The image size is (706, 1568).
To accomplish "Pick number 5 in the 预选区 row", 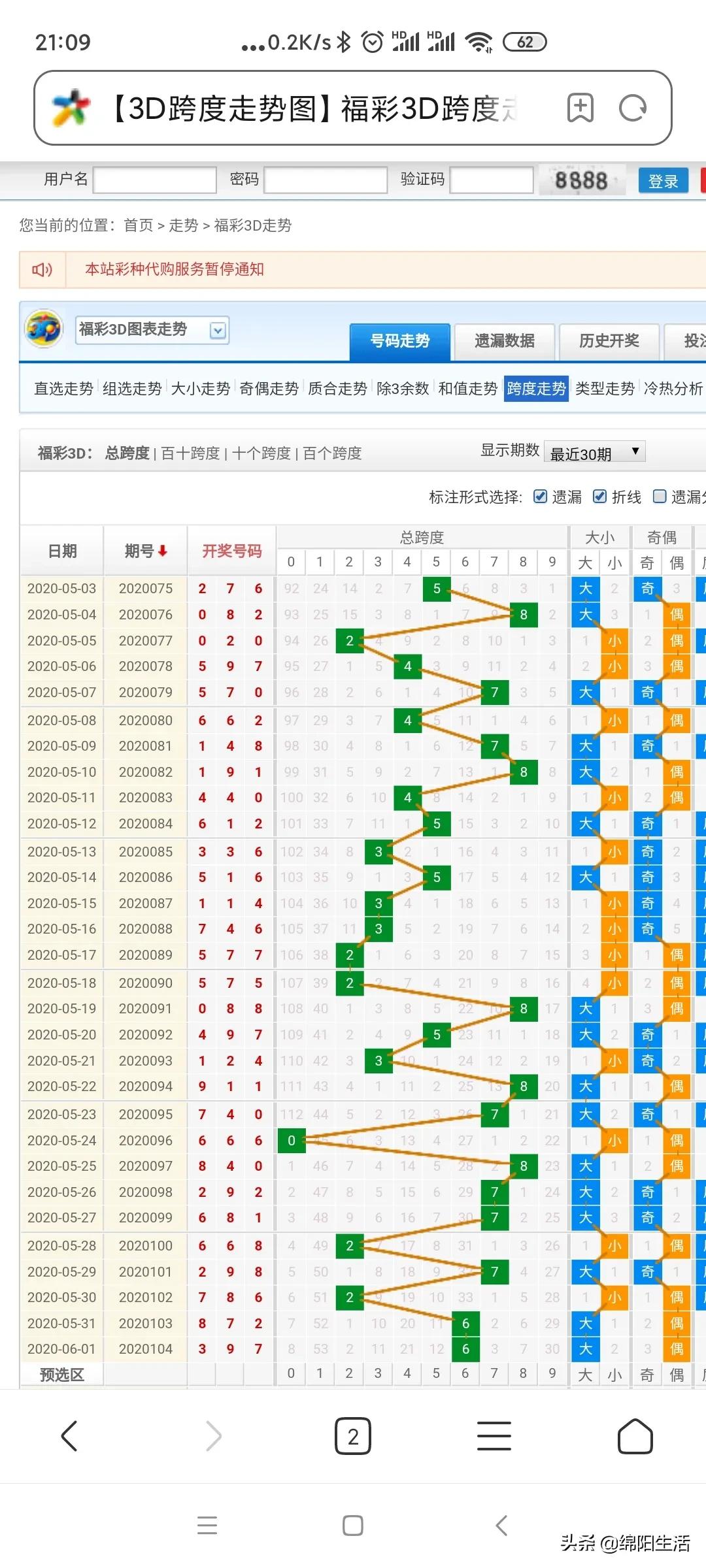I will [436, 1373].
